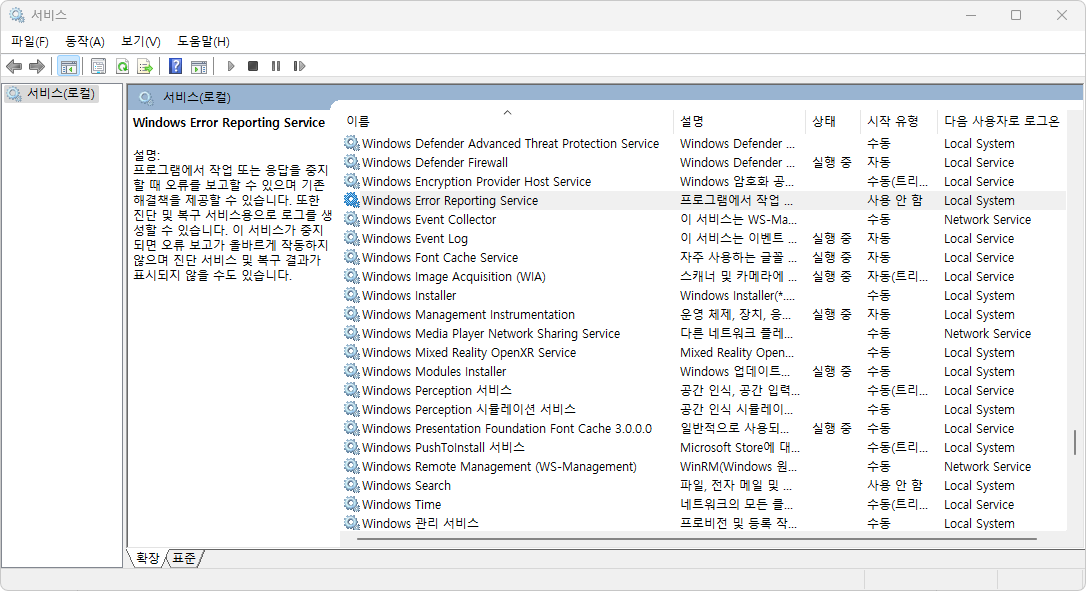Toggle the Show/Hide Action Pane icon

coord(199,67)
